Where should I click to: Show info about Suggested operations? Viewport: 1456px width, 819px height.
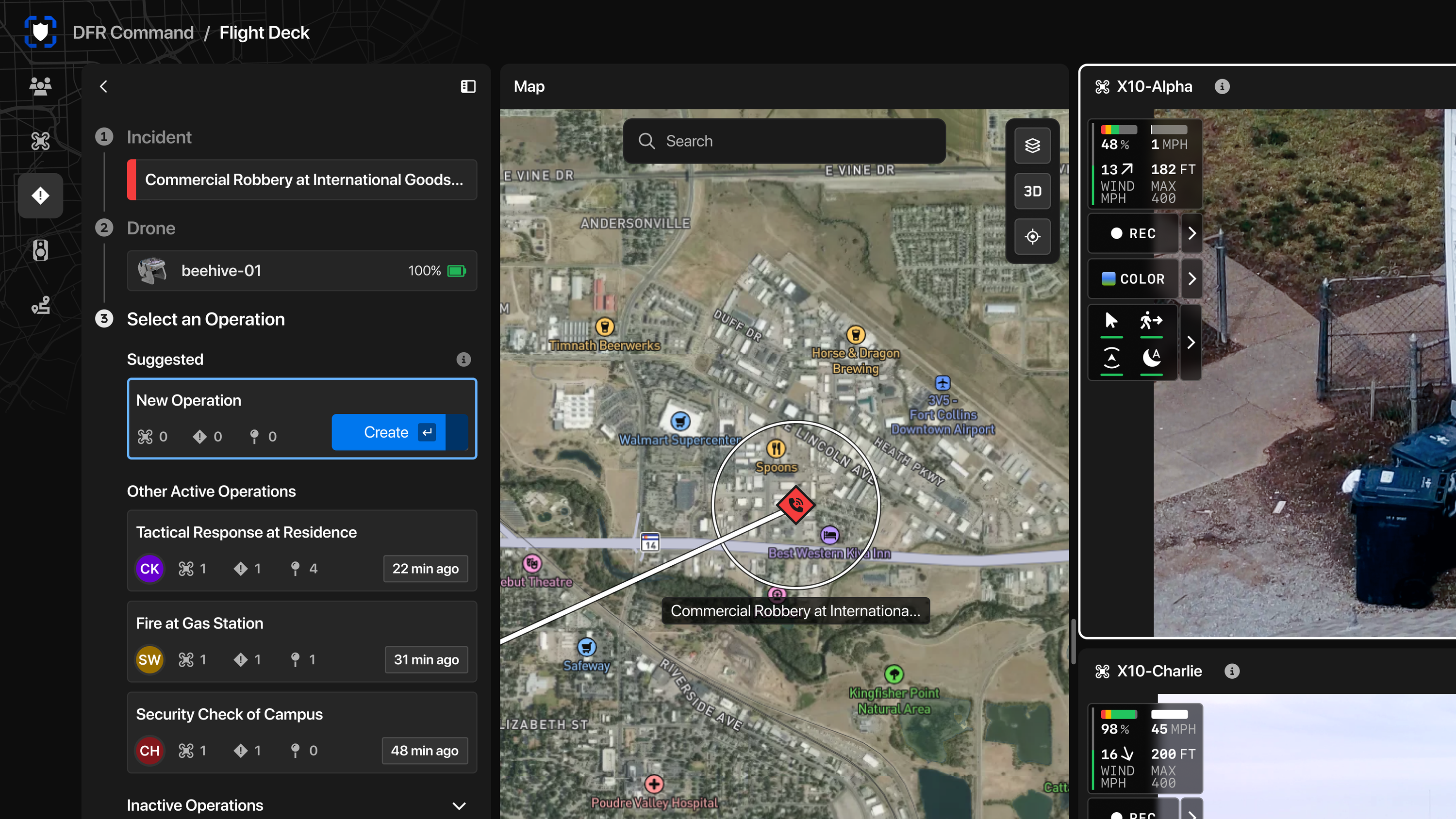463,360
